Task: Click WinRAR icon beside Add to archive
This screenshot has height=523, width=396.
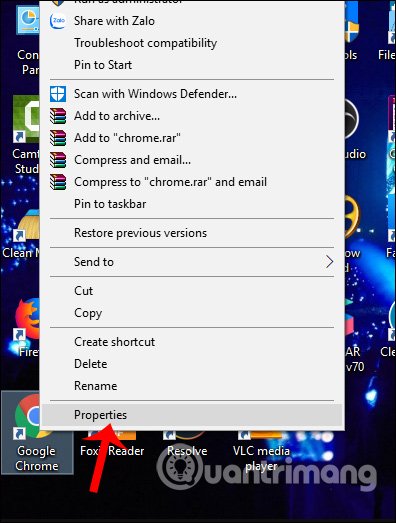Action: [58, 116]
